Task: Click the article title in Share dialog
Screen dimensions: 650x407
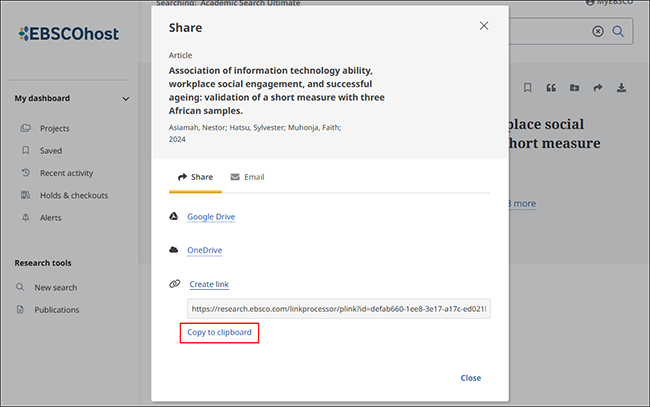Action: (x=276, y=90)
